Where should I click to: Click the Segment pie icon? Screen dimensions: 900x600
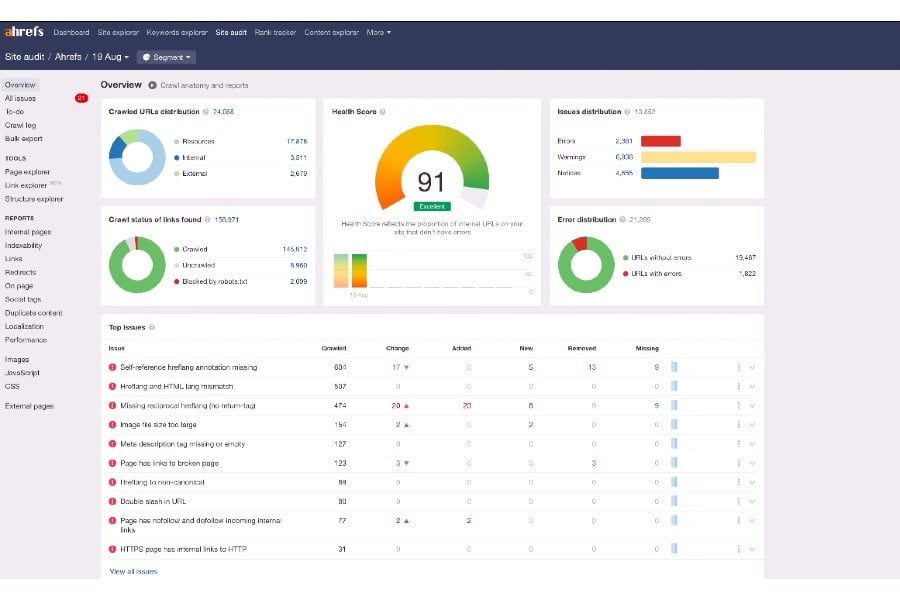point(146,57)
